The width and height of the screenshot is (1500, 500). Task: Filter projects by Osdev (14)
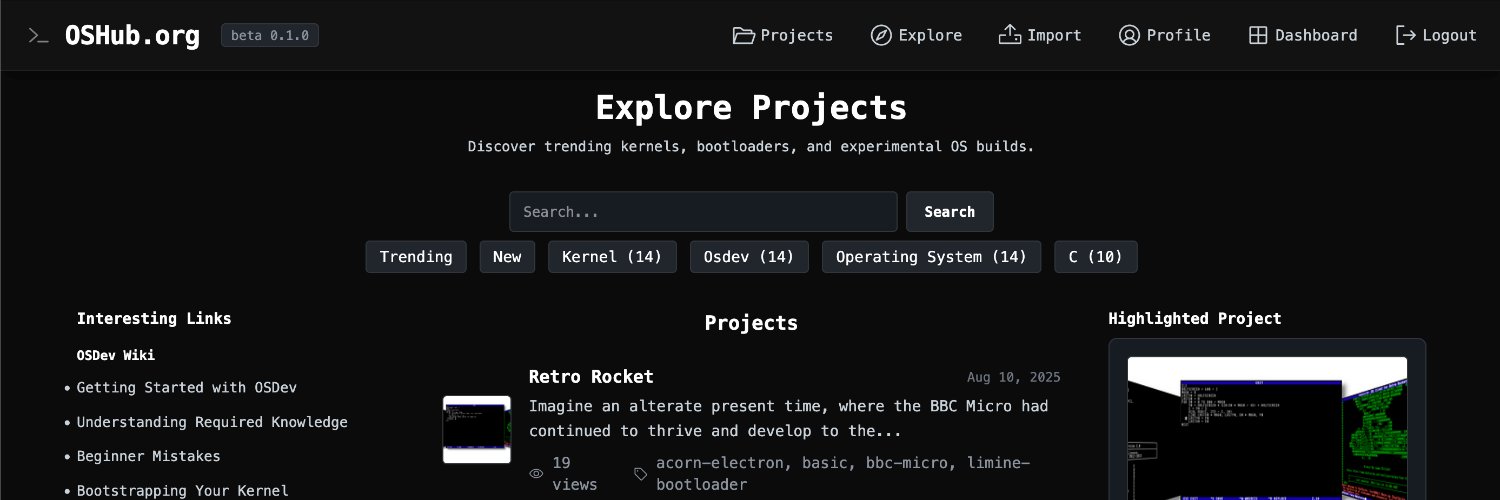point(749,257)
